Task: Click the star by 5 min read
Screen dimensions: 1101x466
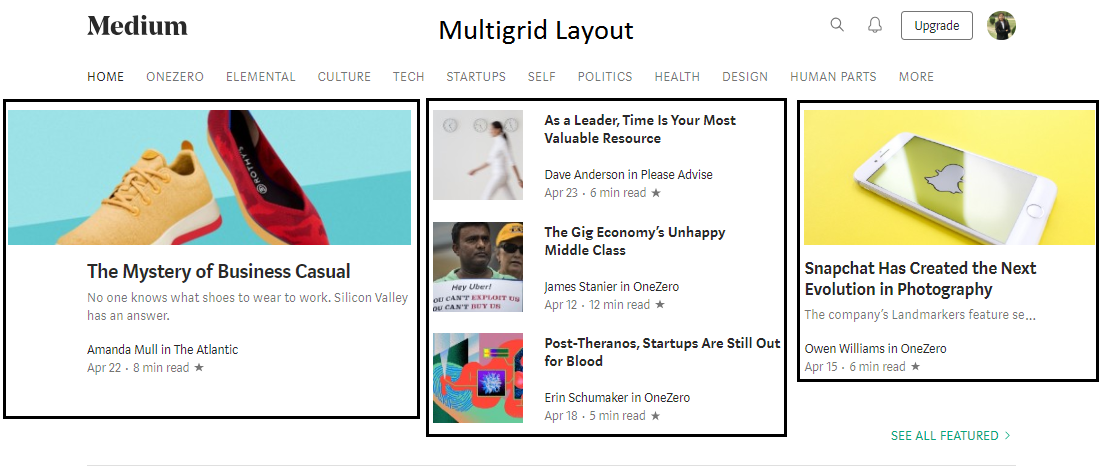Action: pyautogui.click(x=655, y=415)
